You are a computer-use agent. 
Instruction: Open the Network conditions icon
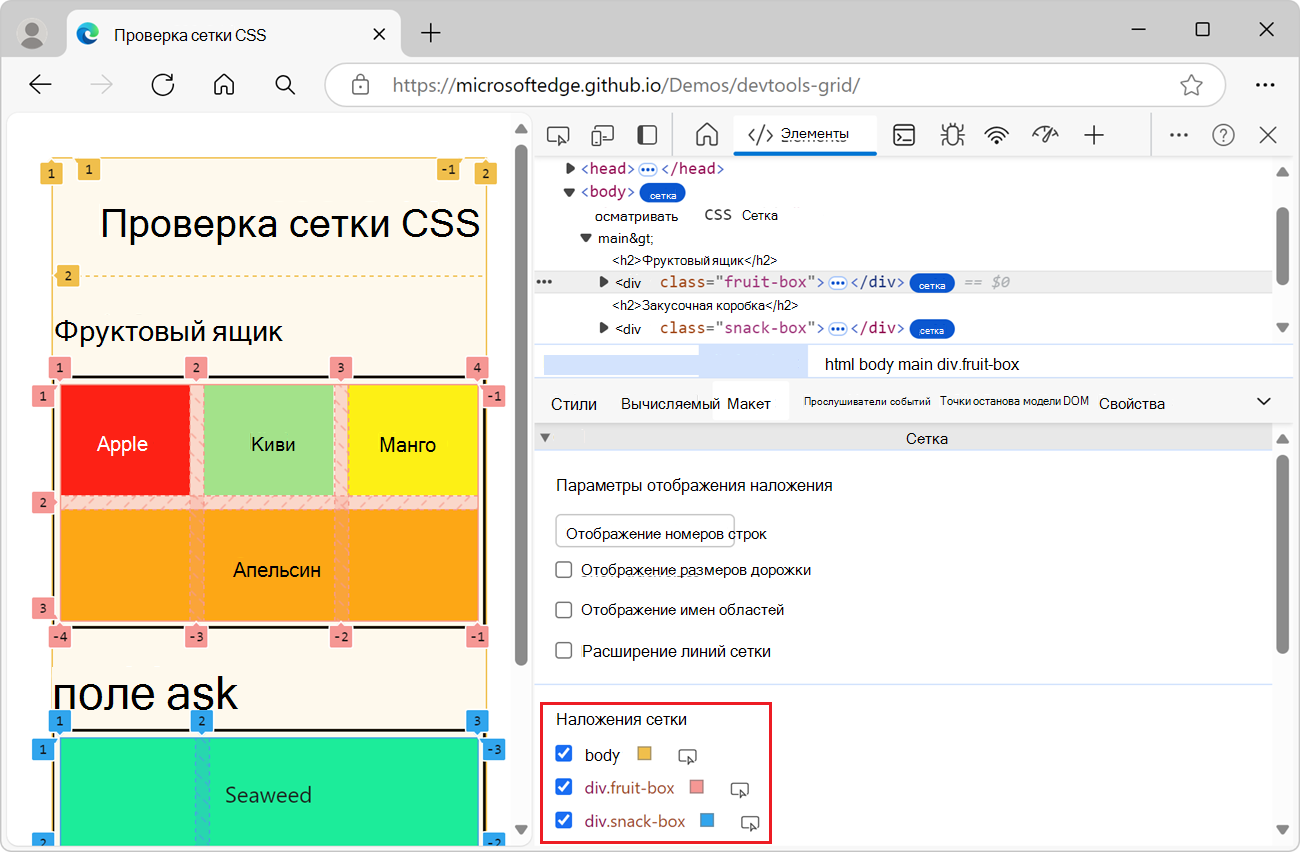[997, 134]
